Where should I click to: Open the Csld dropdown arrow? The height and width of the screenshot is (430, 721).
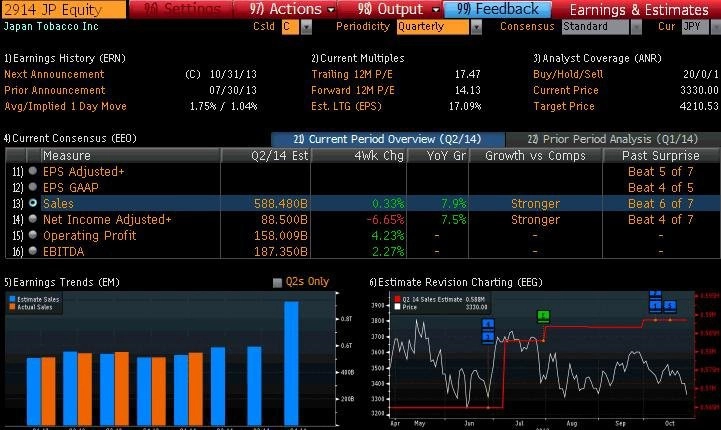306,27
